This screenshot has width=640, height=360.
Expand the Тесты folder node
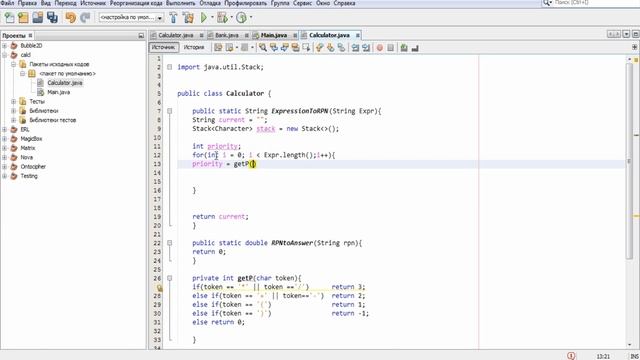click(13, 101)
